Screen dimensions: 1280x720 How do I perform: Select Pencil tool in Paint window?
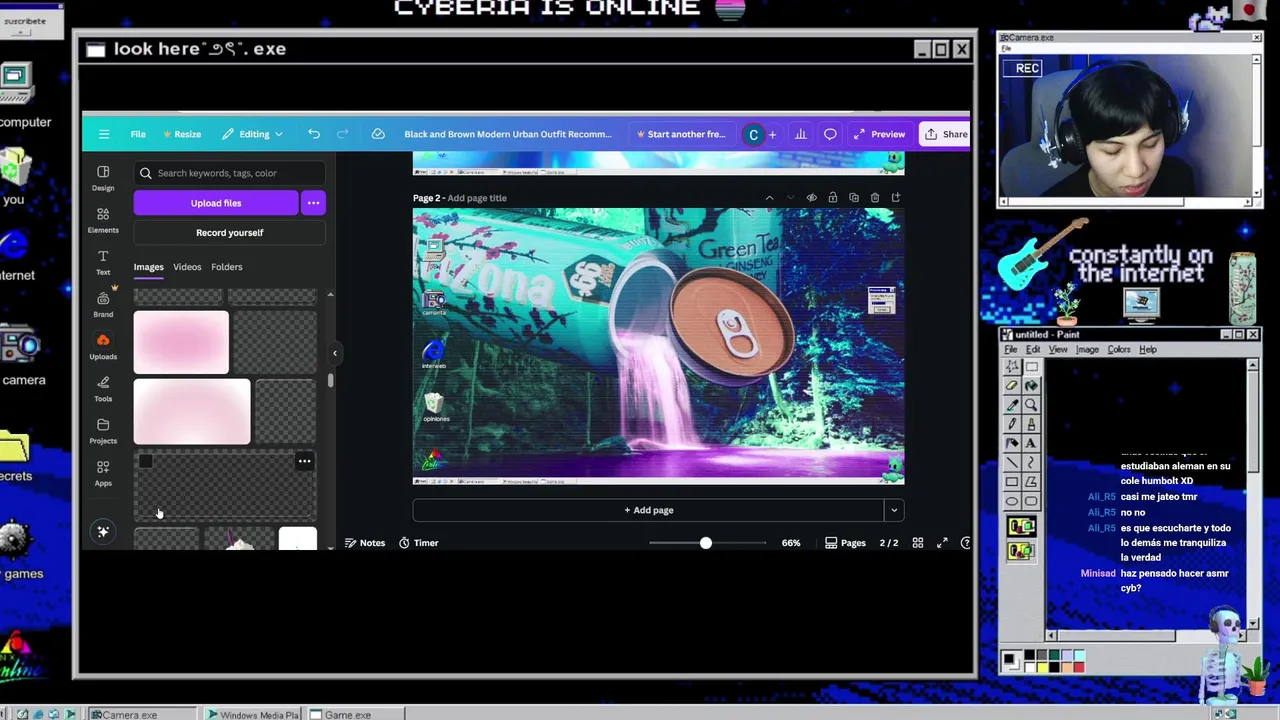[1011, 424]
